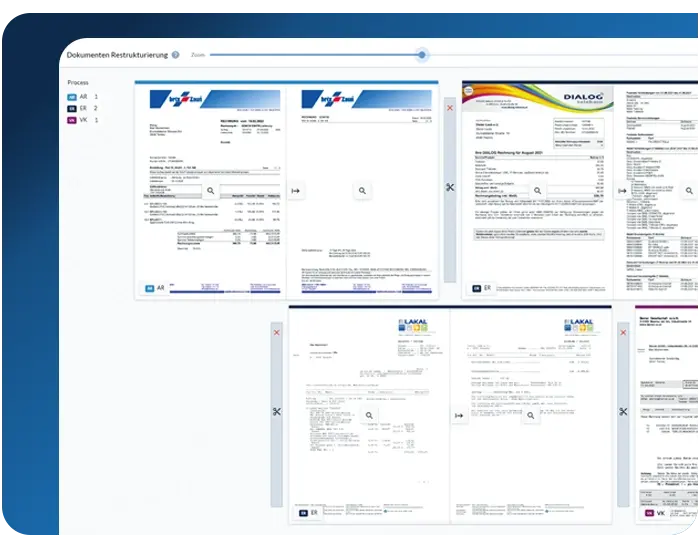This screenshot has height=536, width=700.
Task: Magnify first LAKAL page
Action: [369, 416]
